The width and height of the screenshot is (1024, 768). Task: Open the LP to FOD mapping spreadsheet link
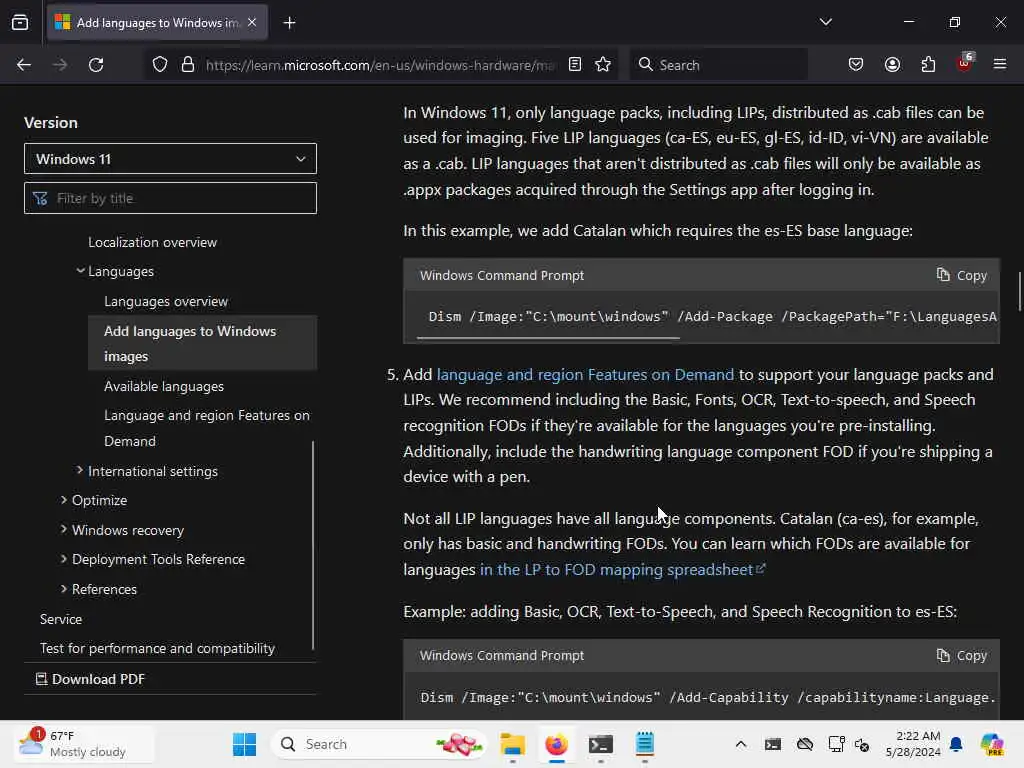click(622, 570)
